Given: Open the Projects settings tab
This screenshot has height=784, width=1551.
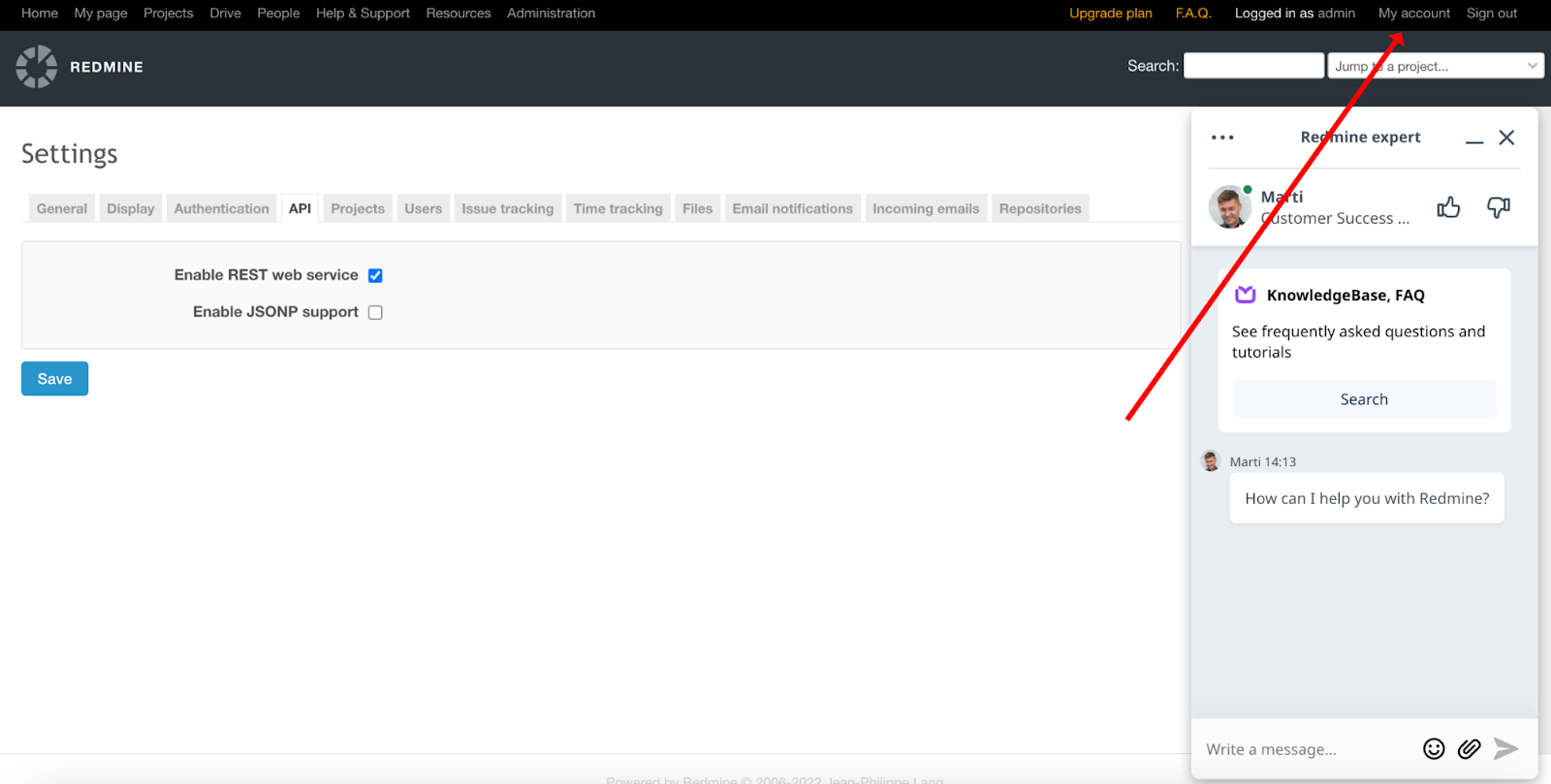Looking at the screenshot, I should (358, 208).
